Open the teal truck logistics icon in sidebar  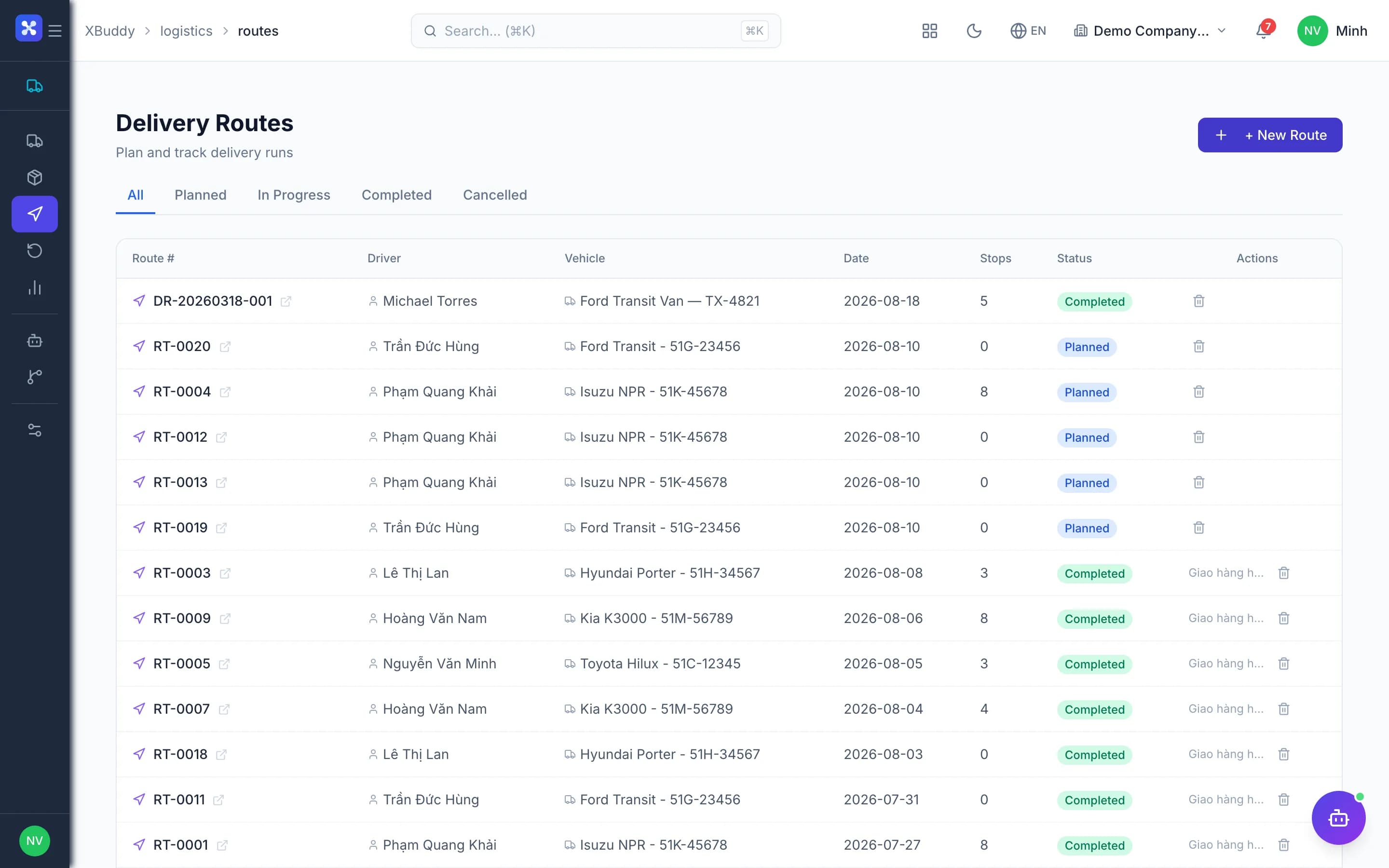[34, 86]
